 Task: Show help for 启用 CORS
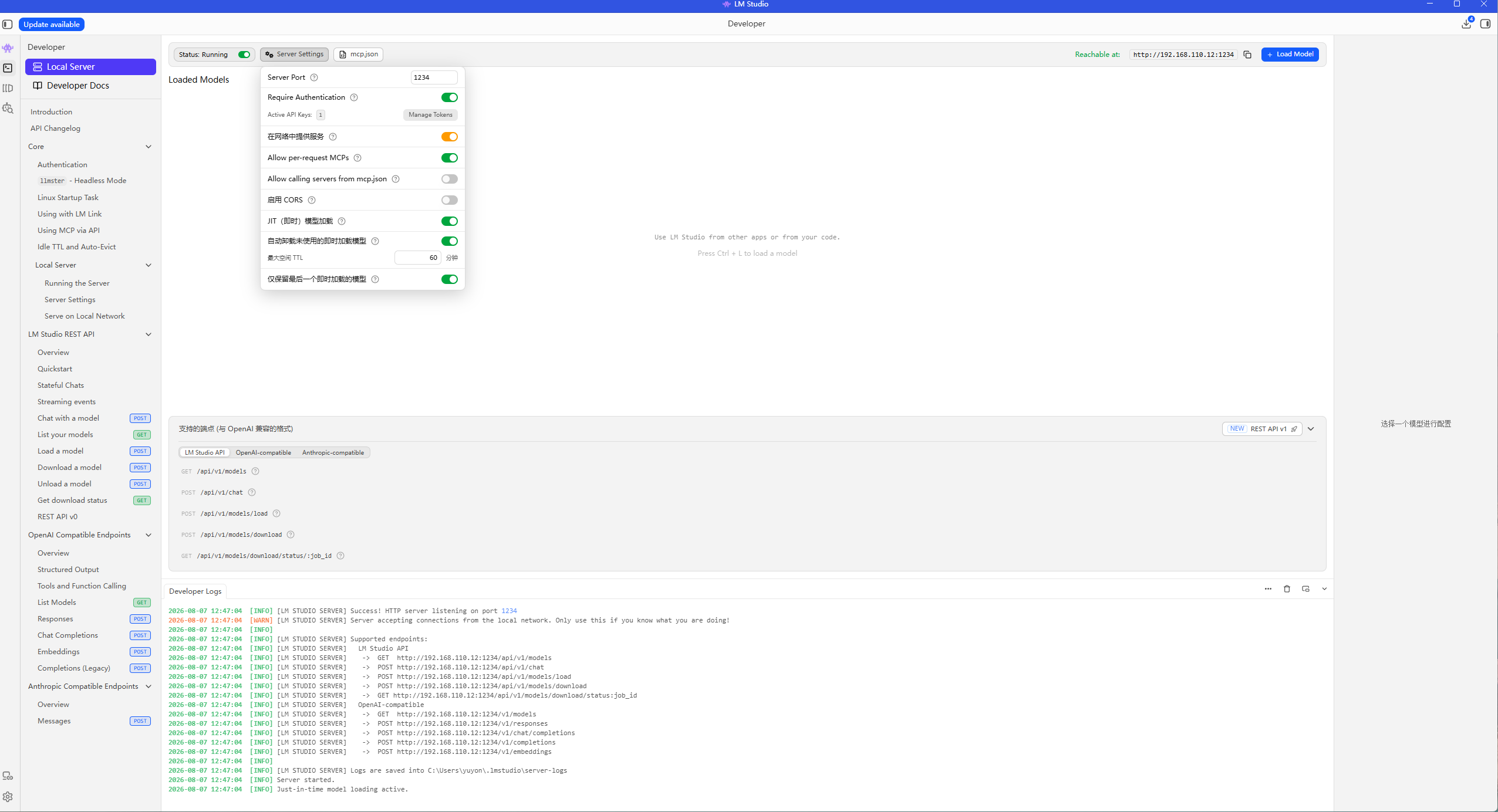pos(312,200)
